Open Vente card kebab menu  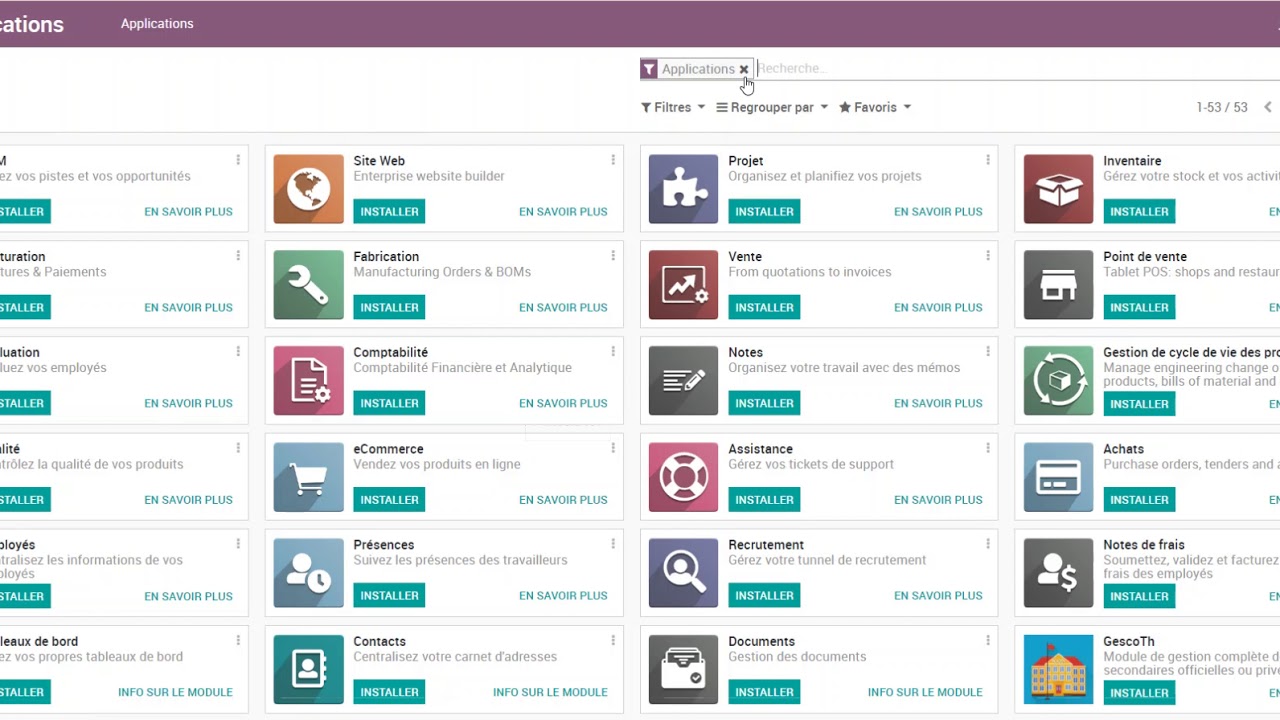click(x=988, y=256)
